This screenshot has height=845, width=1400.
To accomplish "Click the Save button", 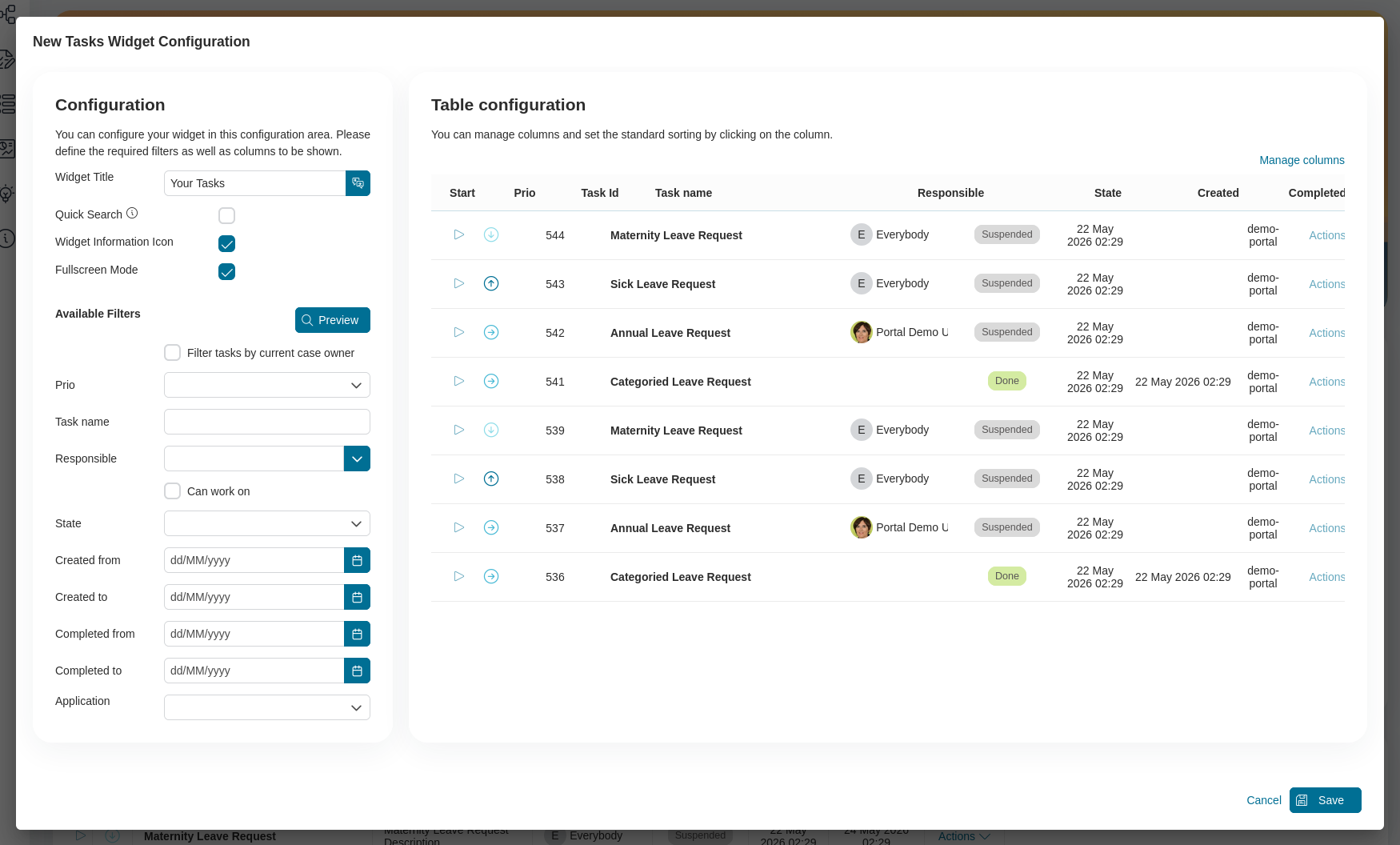I will point(1326,800).
